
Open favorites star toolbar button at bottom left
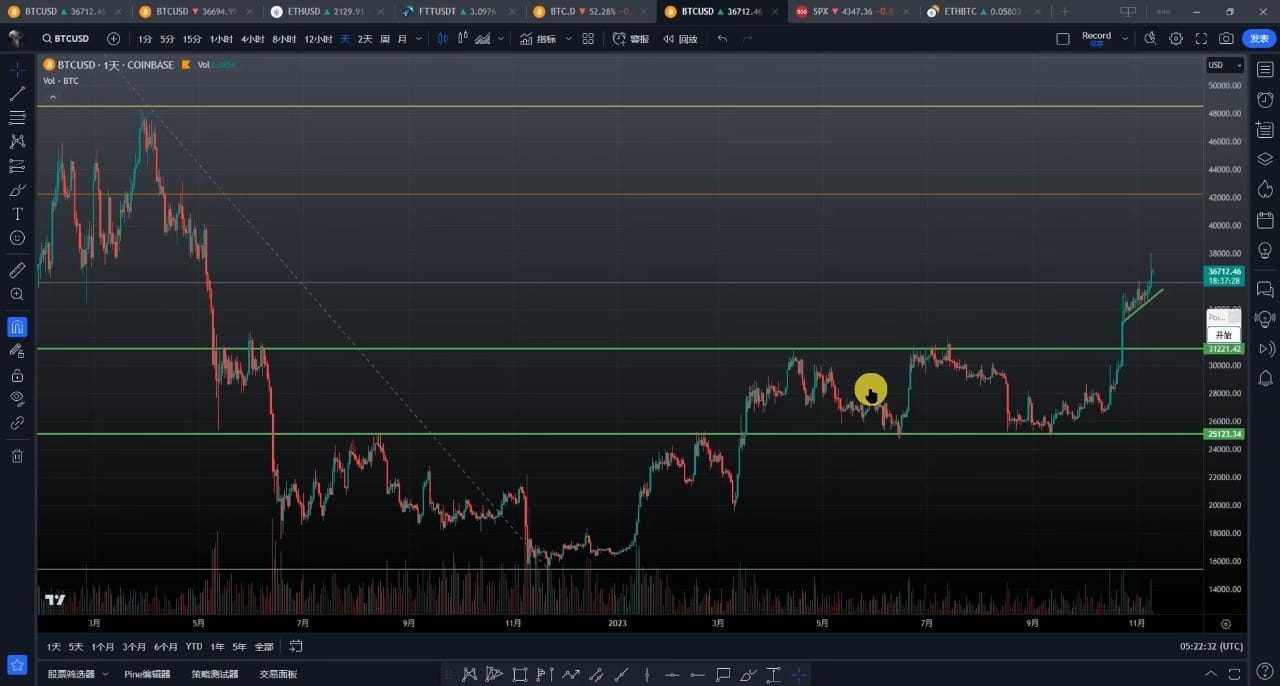click(17, 664)
